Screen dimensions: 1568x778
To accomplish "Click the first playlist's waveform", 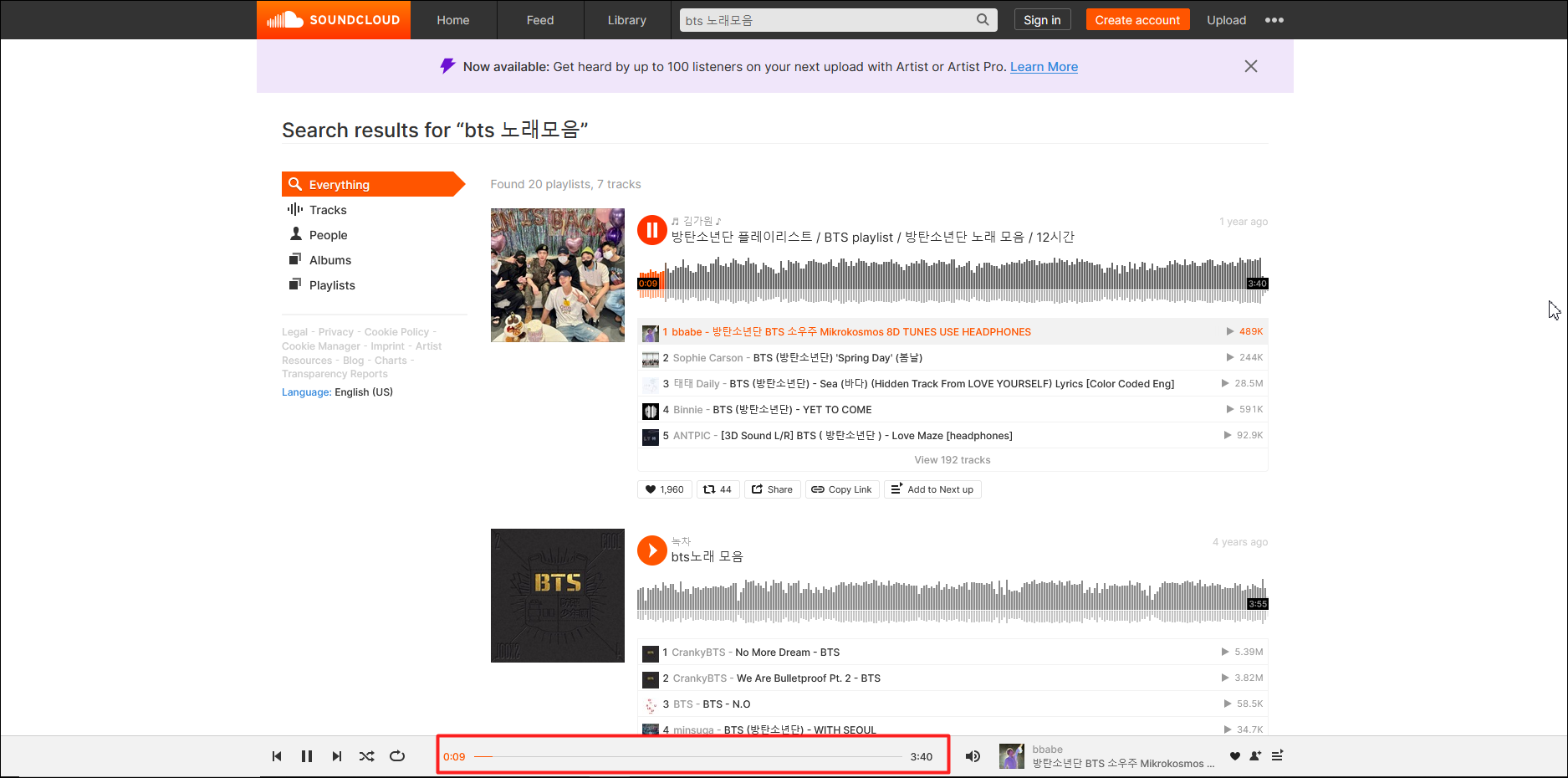I will [x=953, y=280].
